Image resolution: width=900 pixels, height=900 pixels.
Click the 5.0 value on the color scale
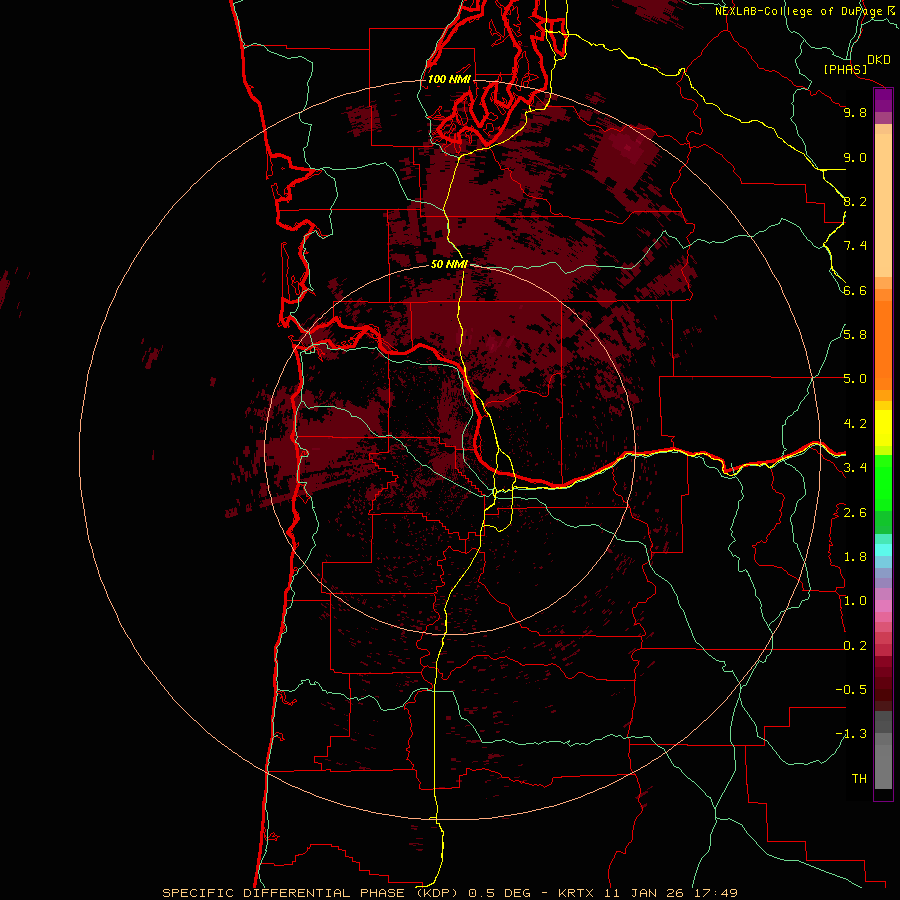[x=855, y=379]
